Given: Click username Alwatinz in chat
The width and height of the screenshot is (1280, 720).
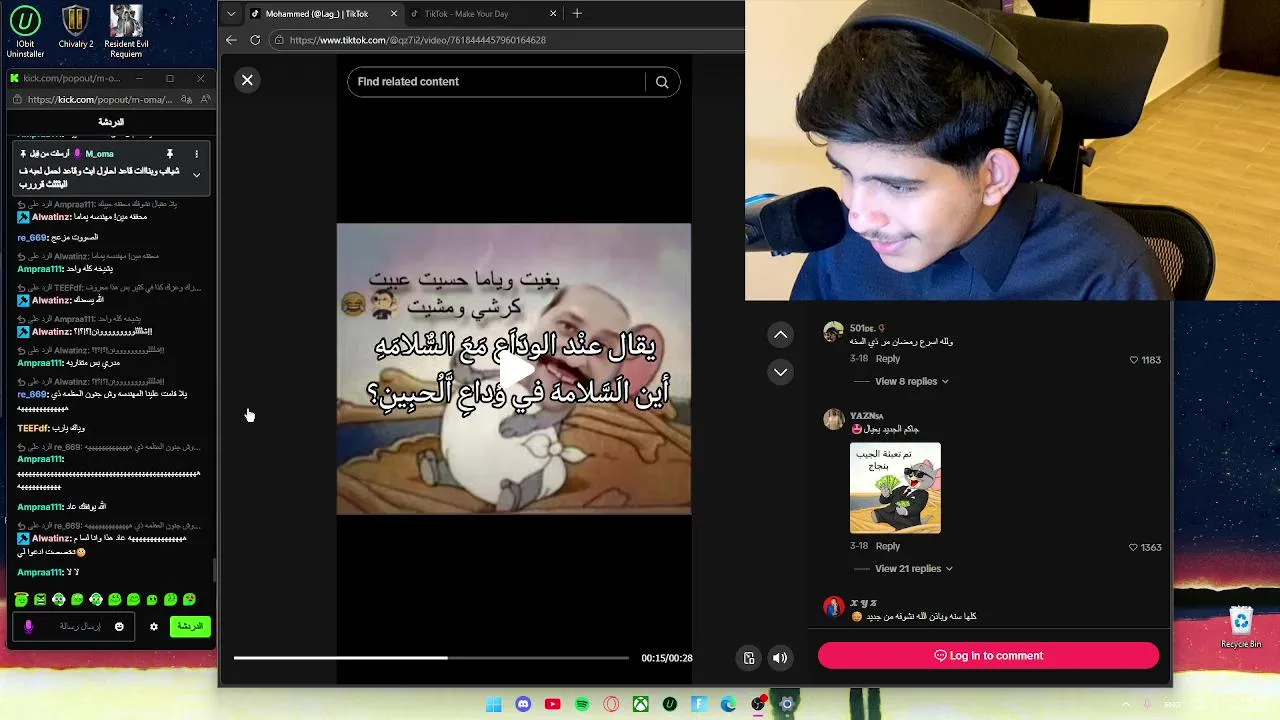Looking at the screenshot, I should tap(51, 216).
